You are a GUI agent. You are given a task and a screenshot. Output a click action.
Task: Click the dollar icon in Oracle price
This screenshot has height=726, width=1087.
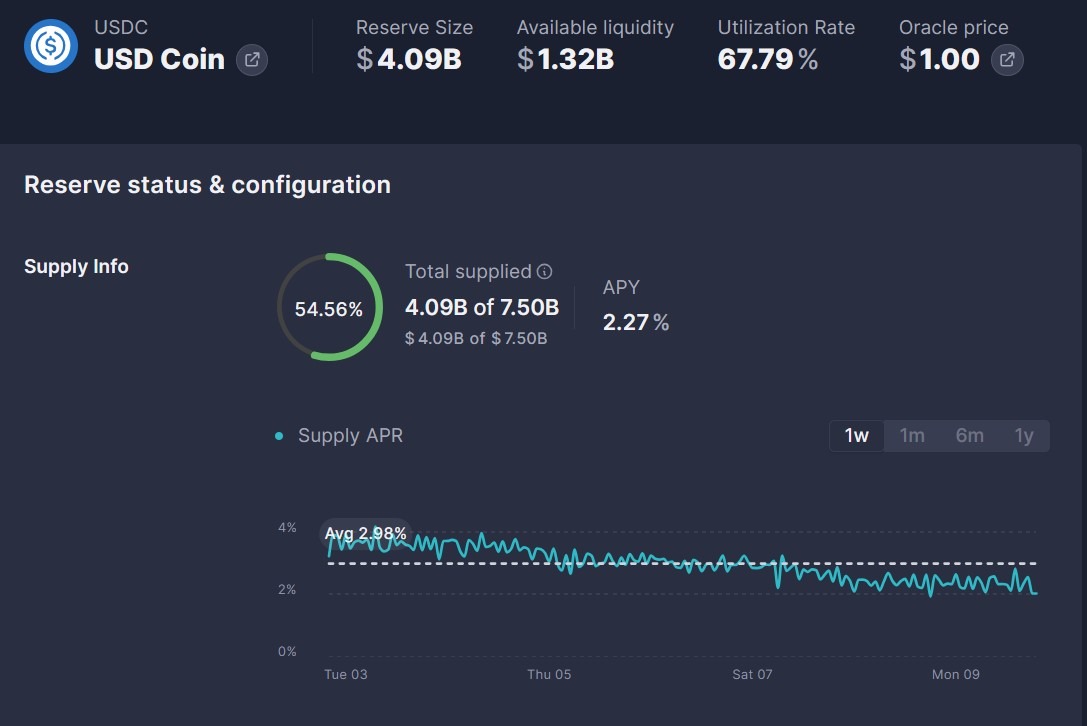(906, 59)
